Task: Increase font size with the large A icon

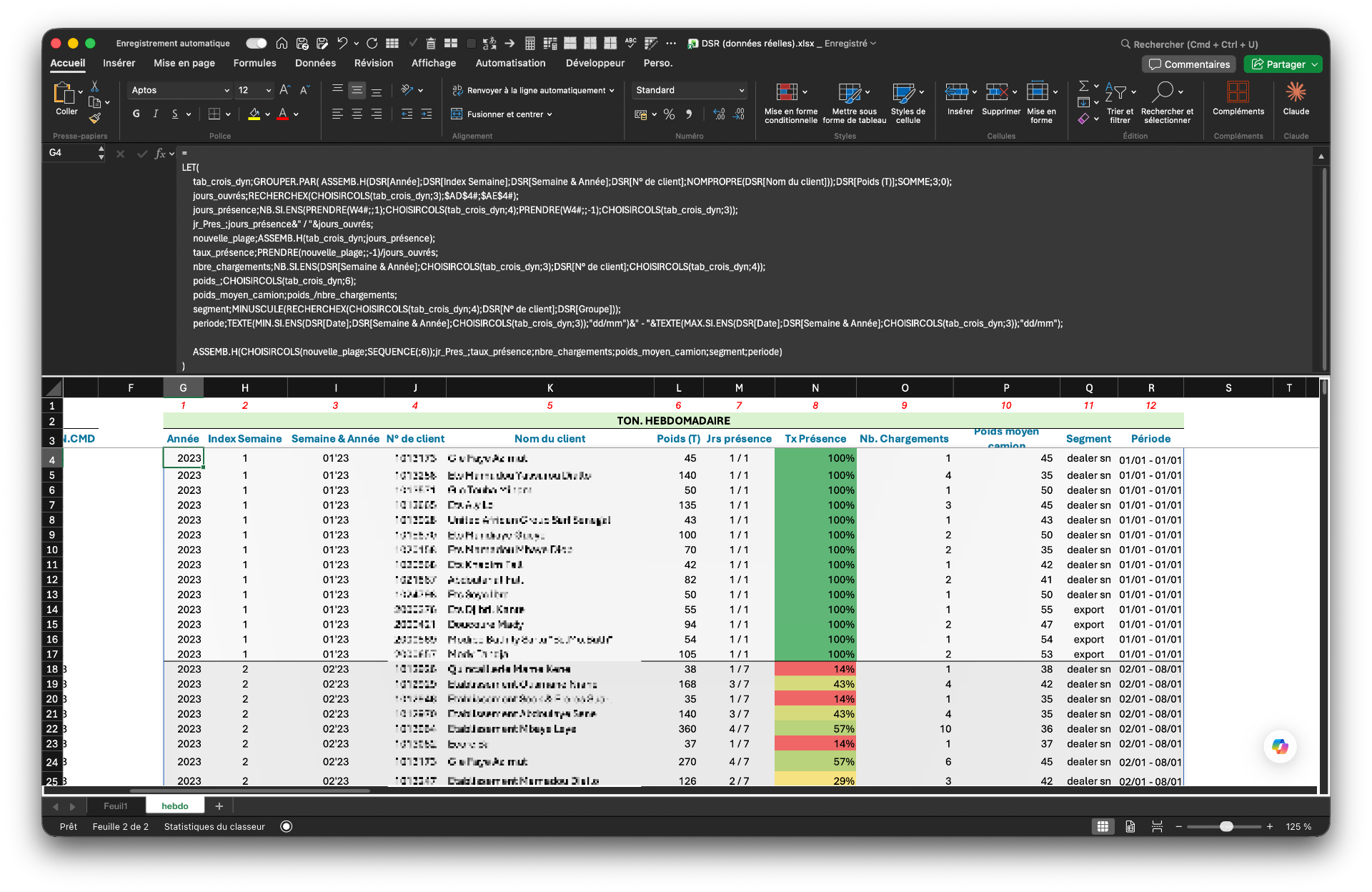Action: point(284,90)
